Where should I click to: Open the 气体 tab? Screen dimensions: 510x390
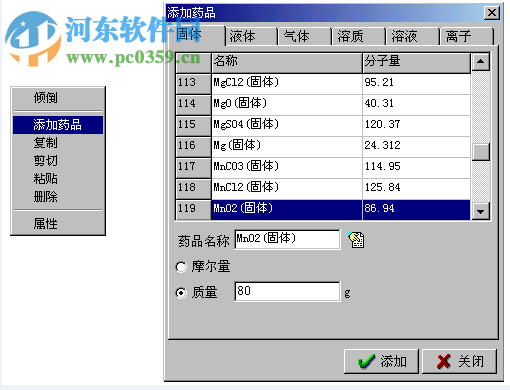click(305, 36)
